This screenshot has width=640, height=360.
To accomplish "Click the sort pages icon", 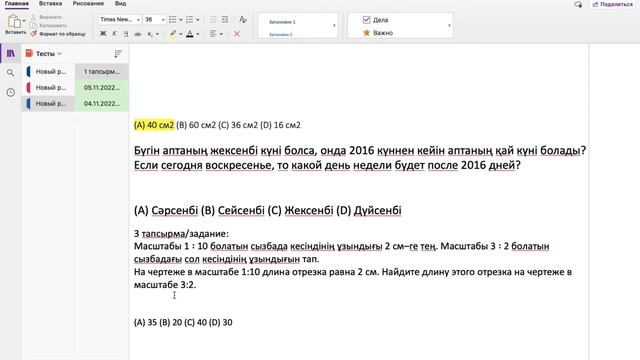I will pyautogui.click(x=118, y=53).
